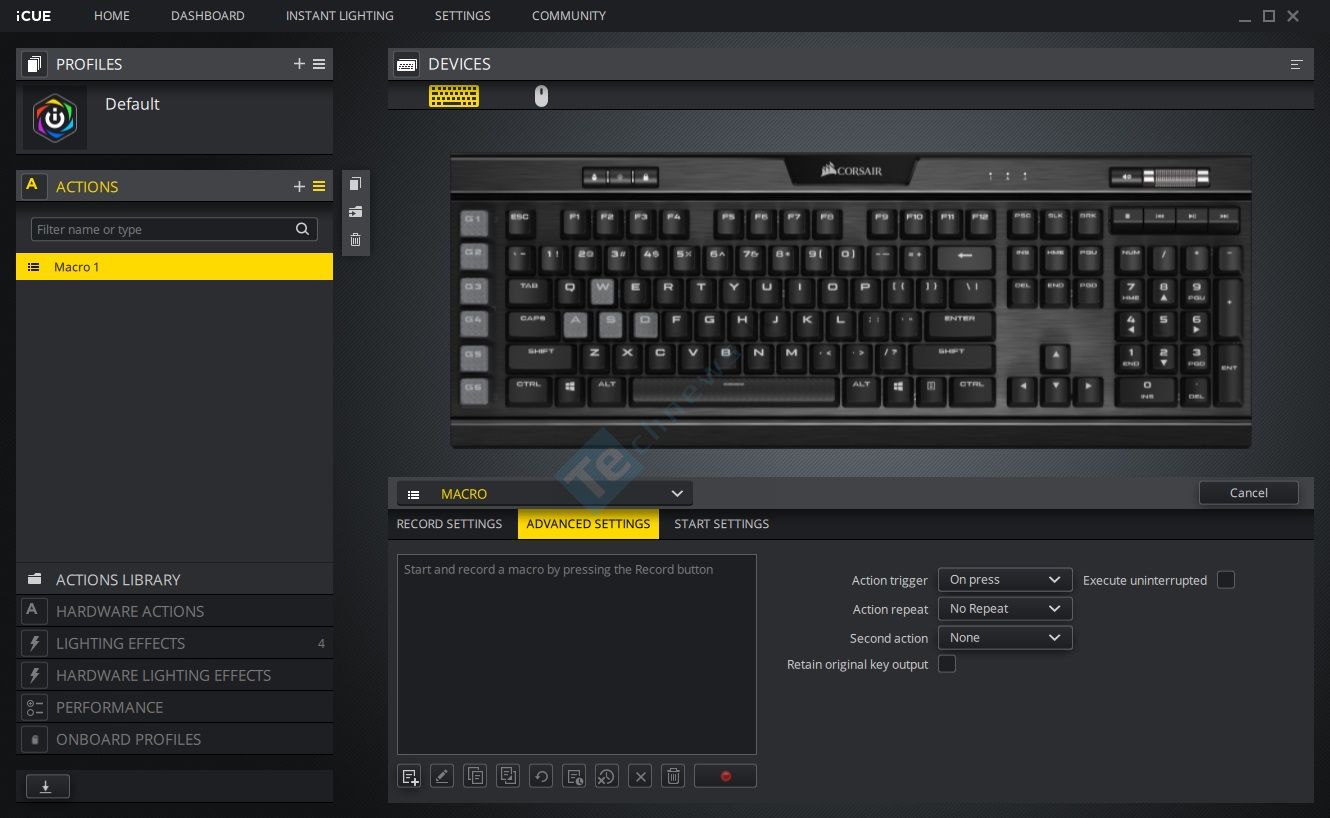
Task: Click the undo arrow icon in macro toolbar
Action: (x=541, y=776)
